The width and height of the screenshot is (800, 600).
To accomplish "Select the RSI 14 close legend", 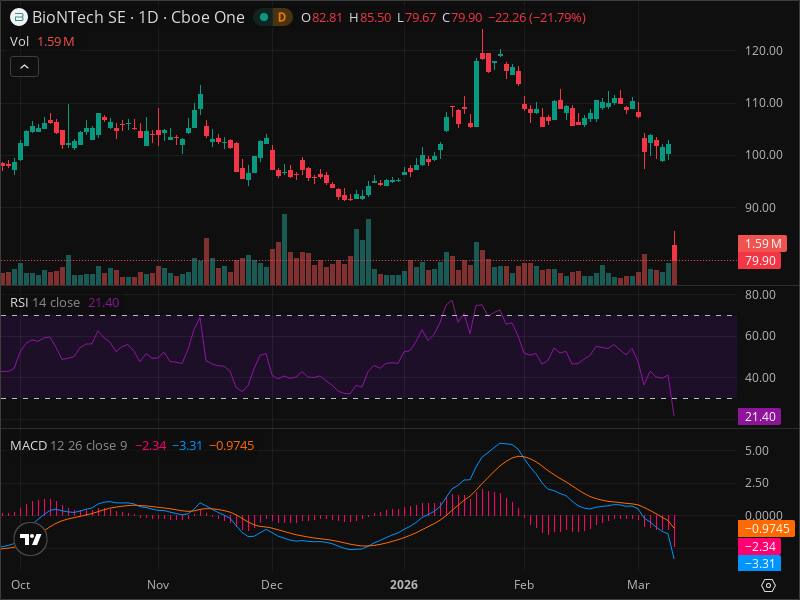I will click(x=45, y=303).
